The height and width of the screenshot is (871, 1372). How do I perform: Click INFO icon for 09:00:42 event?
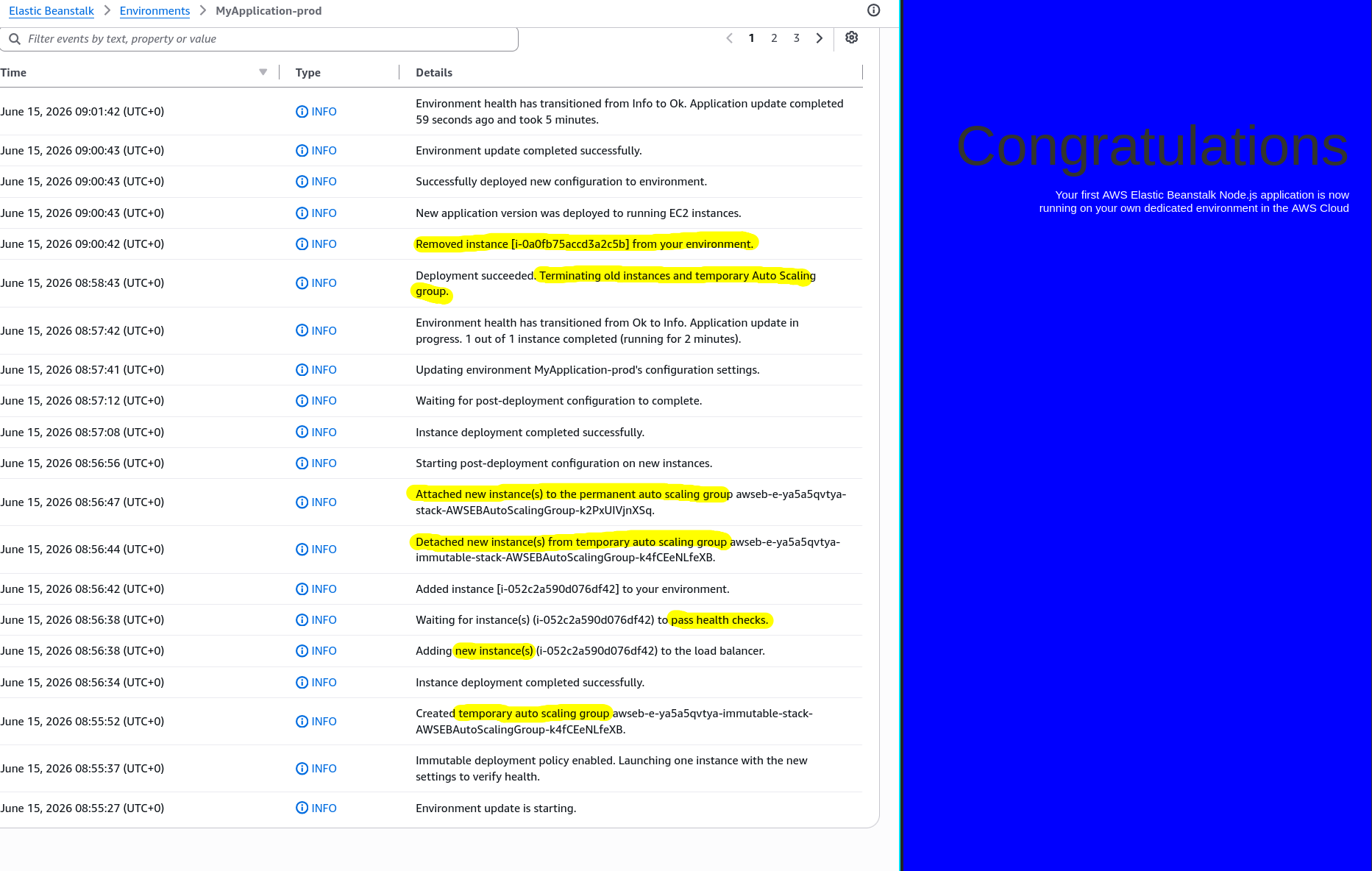click(302, 244)
